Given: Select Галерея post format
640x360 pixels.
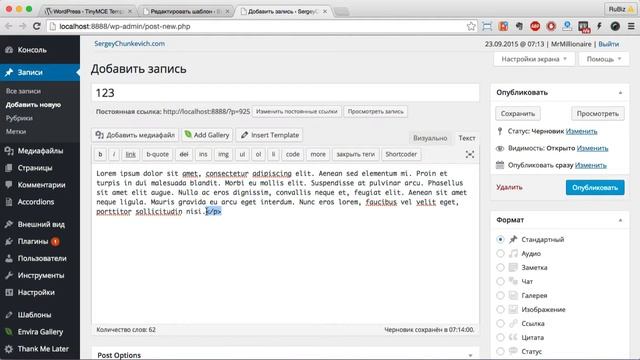Looking at the screenshot, I should [500, 295].
